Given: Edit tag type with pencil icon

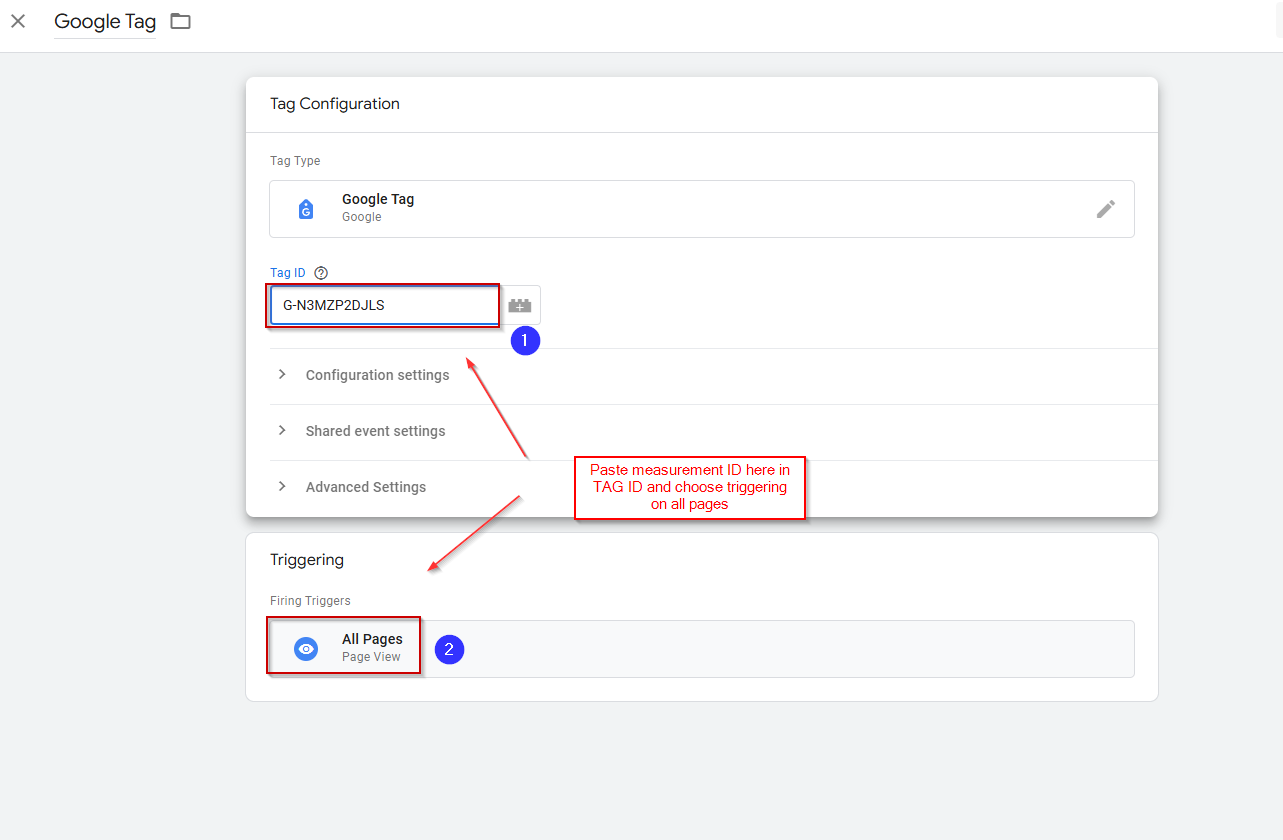Looking at the screenshot, I should click(x=1105, y=209).
